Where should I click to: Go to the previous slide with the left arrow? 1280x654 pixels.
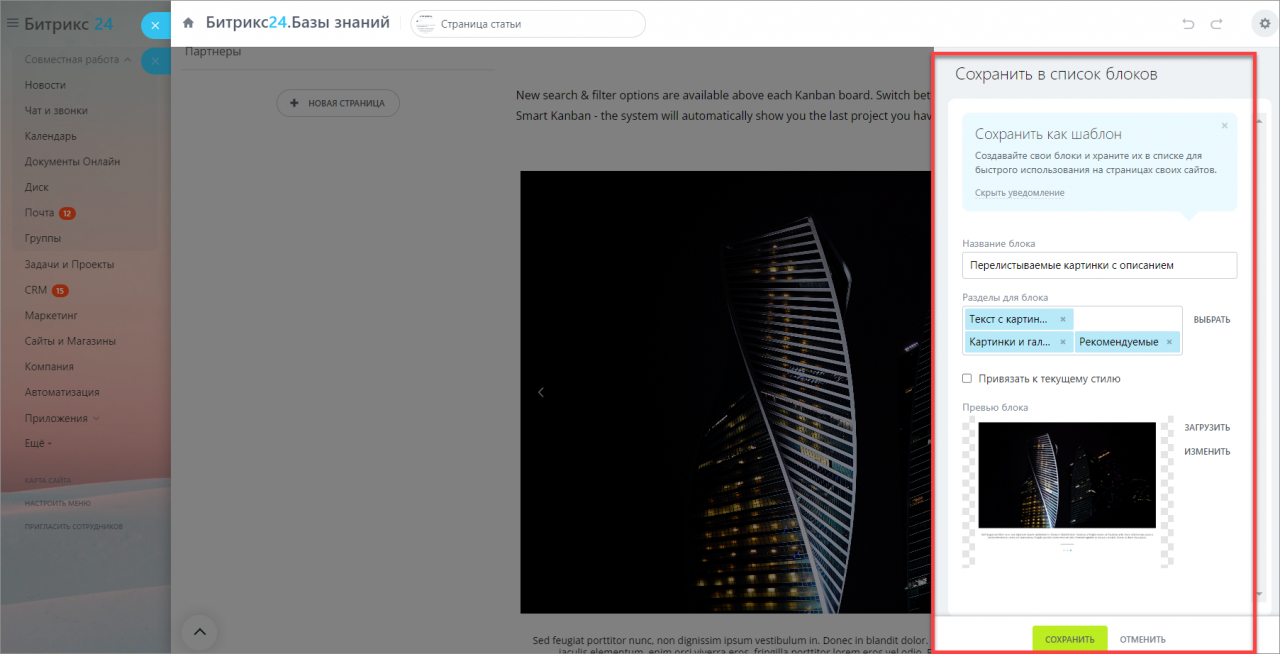point(541,392)
